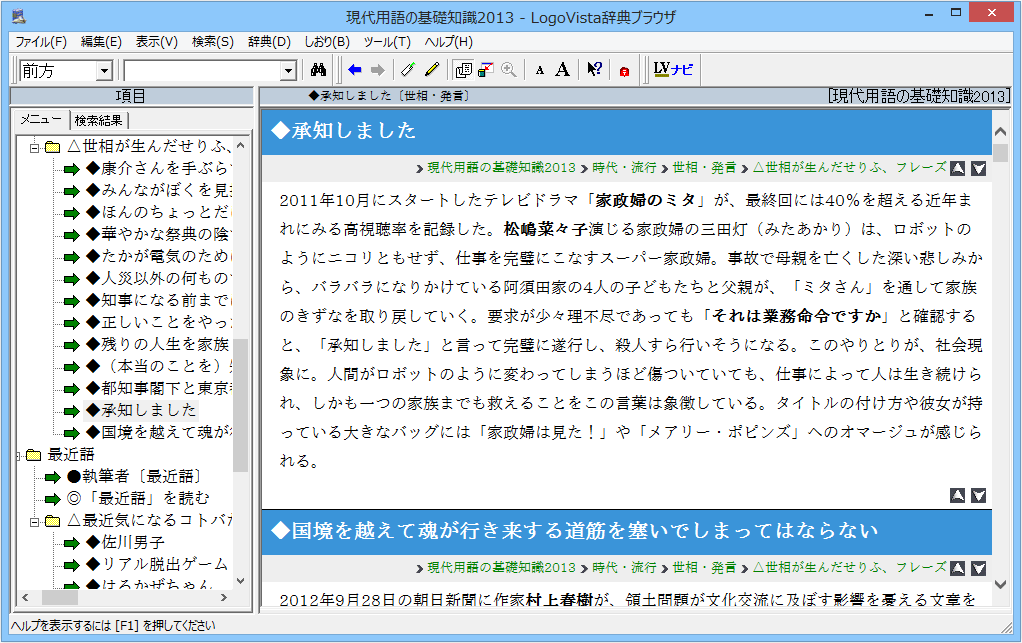This screenshot has height=643, width=1022.
Task: Select ●執筆者〔最近語〕 in the tree
Action: click(135, 476)
